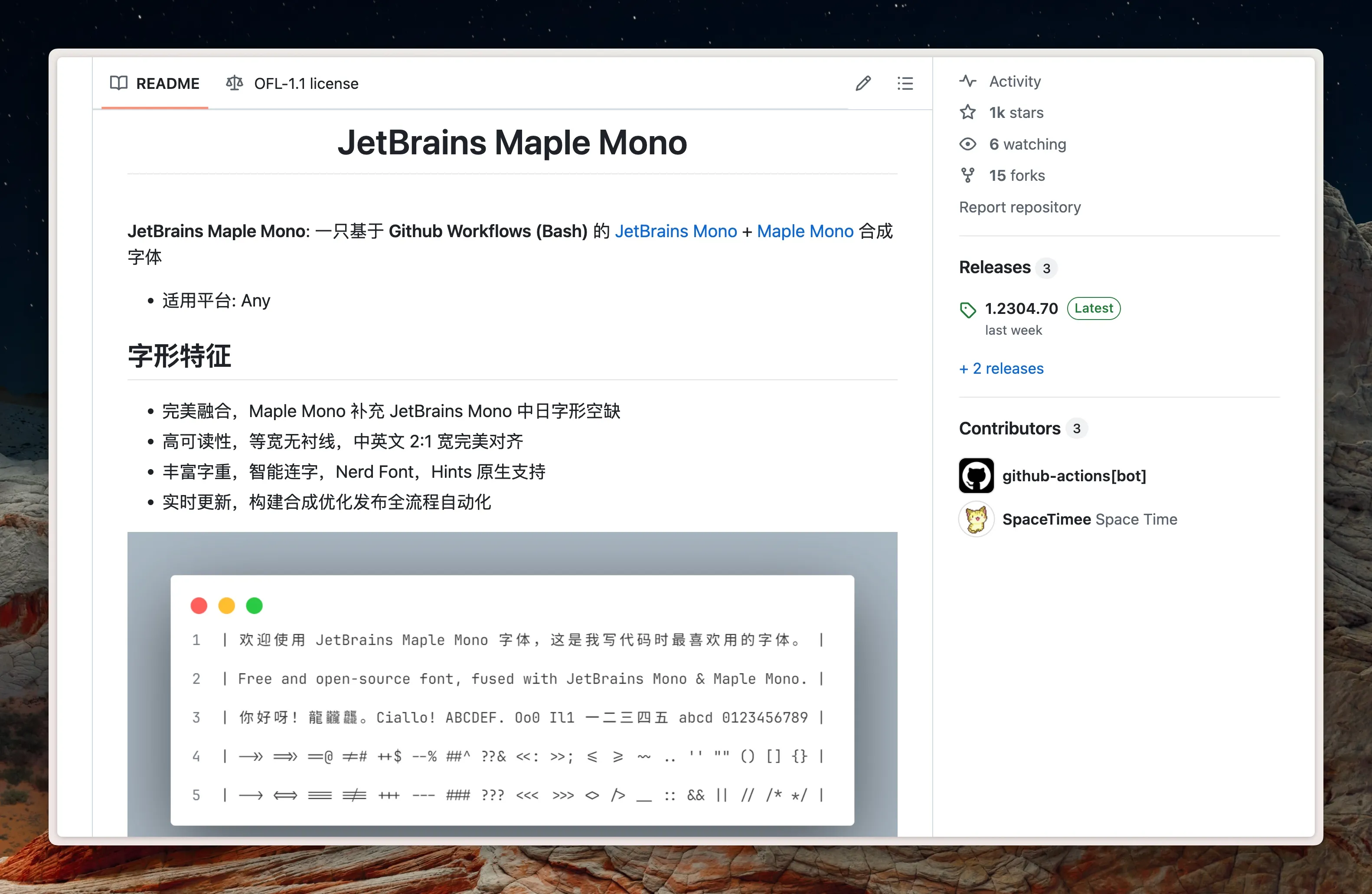Viewport: 1372px width, 894px height.
Task: Open the Contributors section heading
Action: (x=1009, y=428)
